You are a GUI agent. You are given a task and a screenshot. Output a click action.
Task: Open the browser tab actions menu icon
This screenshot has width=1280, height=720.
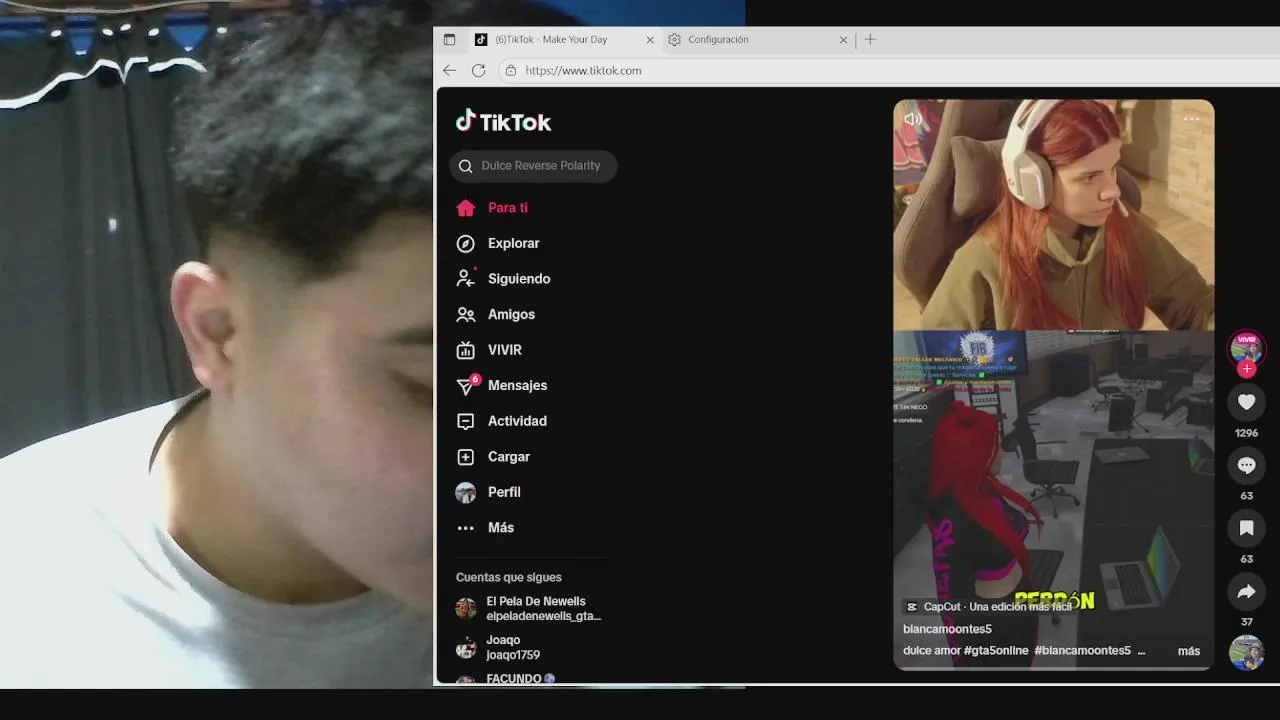click(x=449, y=40)
